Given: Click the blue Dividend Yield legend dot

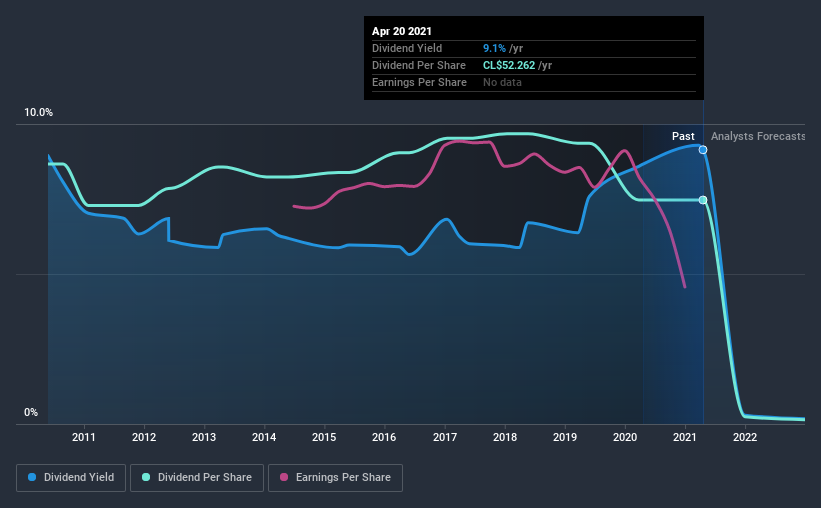Looking at the screenshot, I should [32, 477].
